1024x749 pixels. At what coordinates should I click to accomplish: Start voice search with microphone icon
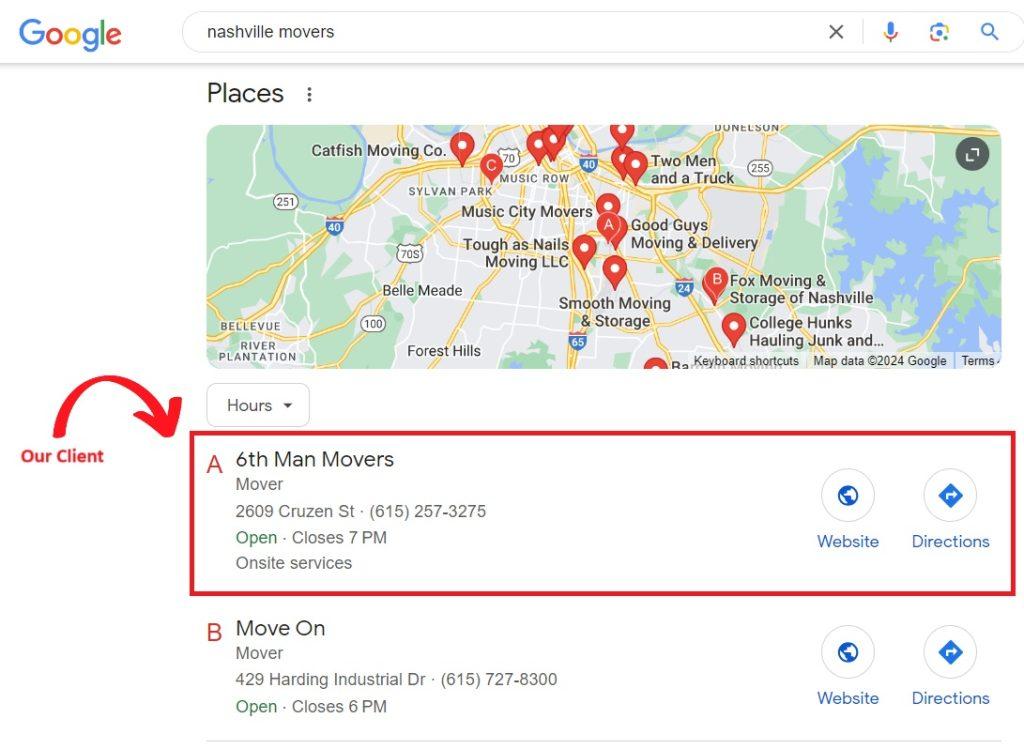(890, 32)
